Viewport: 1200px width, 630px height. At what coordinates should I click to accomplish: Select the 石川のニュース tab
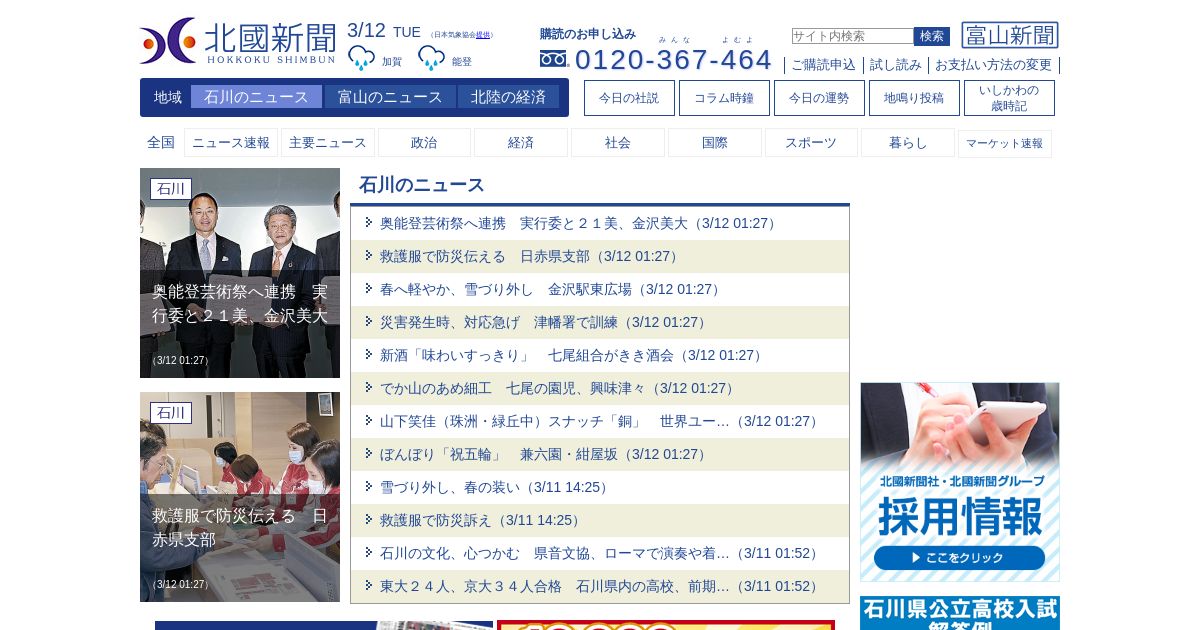(x=256, y=97)
